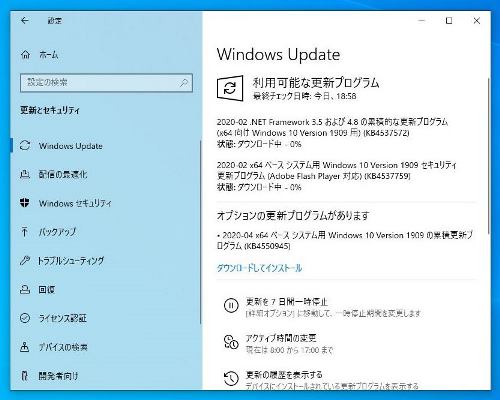Click the デバイスの検索 locator icon

[x=25, y=347]
